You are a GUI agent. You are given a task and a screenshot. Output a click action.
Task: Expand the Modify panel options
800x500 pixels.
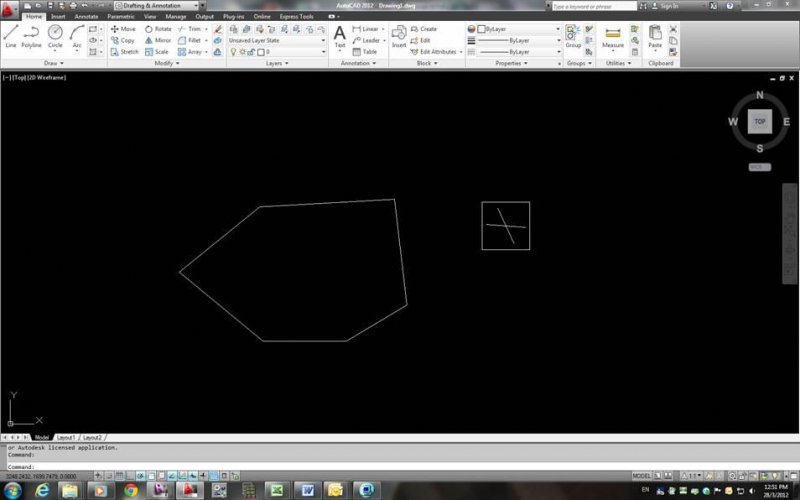click(x=165, y=63)
